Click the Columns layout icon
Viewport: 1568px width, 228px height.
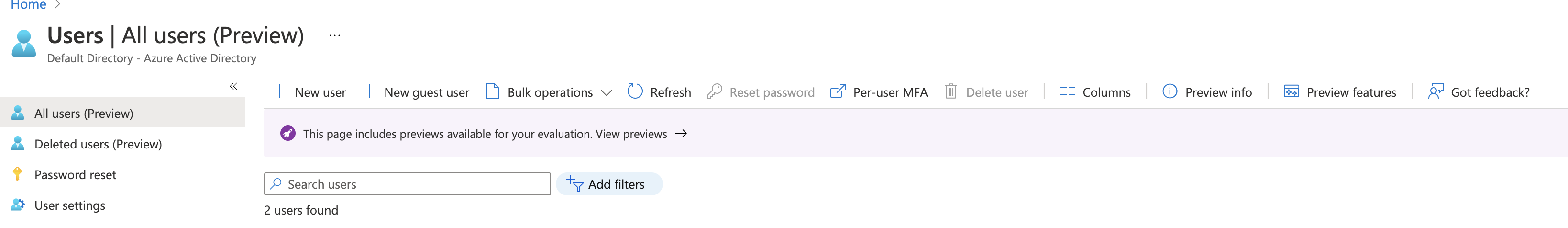pos(1067,91)
